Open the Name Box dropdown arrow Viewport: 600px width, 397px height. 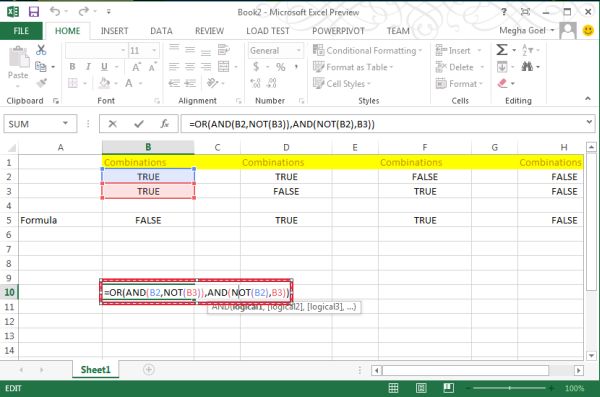pyautogui.click(x=65, y=123)
